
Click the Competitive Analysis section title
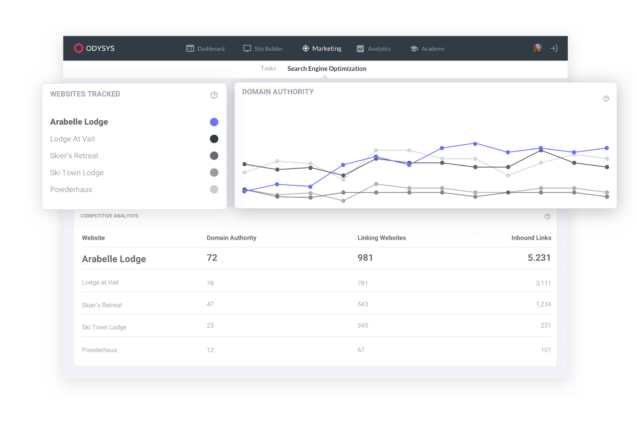tap(109, 216)
